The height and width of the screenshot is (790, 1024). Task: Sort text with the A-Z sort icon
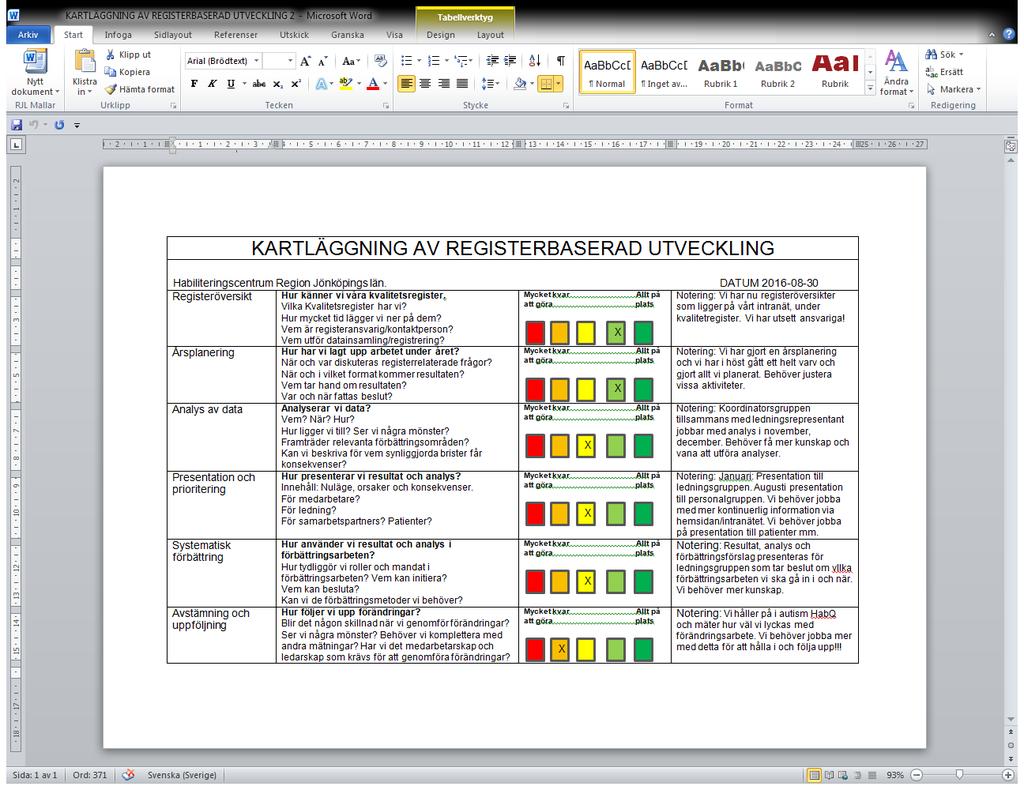[535, 61]
